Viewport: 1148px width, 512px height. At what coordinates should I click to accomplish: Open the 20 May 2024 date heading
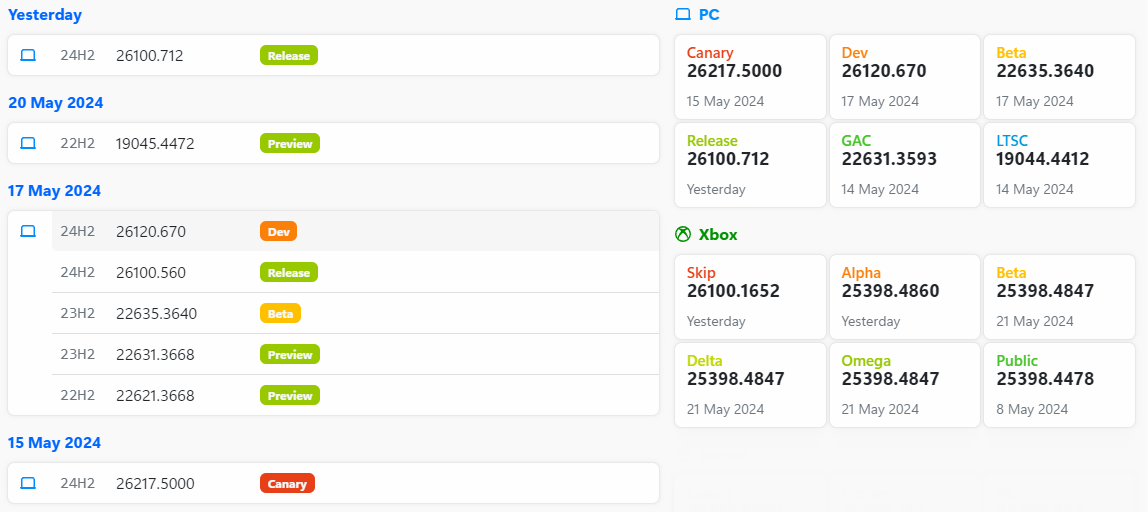56,103
